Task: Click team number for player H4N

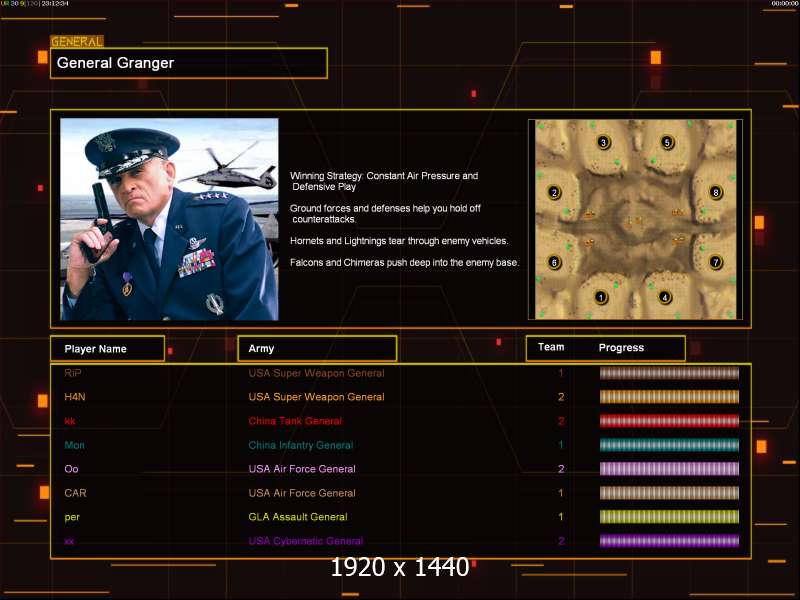Action: 561,397
